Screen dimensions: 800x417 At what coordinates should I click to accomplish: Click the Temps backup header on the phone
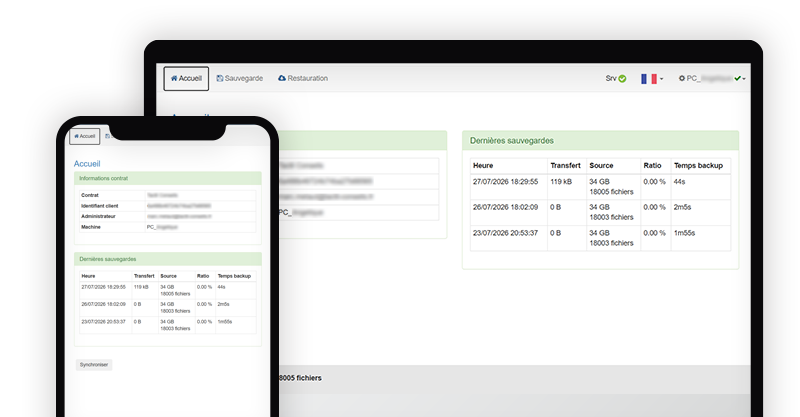tap(234, 276)
